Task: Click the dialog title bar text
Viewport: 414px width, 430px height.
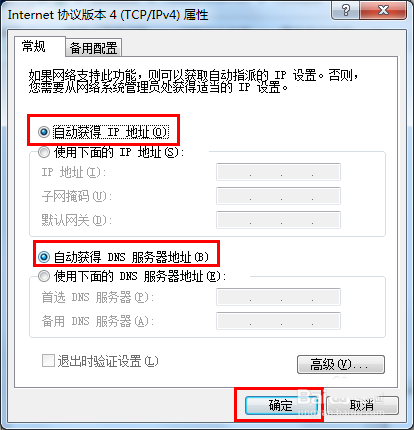Action: pos(108,15)
